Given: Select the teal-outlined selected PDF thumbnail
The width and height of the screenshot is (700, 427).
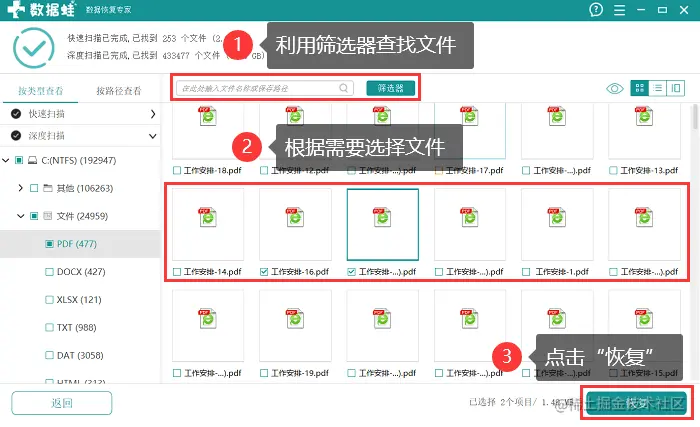Looking at the screenshot, I should 383,224.
